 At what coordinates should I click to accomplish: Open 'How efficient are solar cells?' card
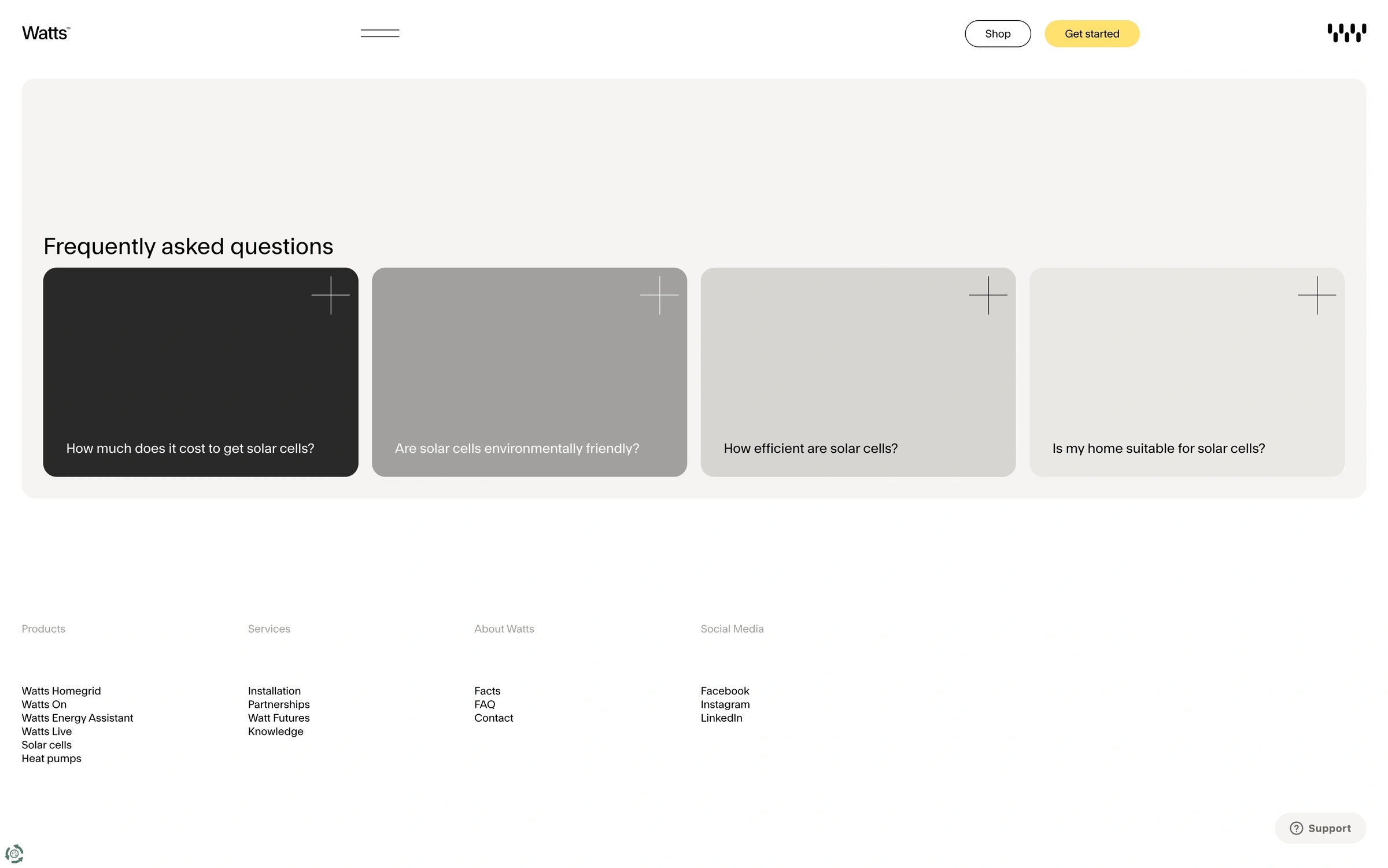(x=858, y=372)
